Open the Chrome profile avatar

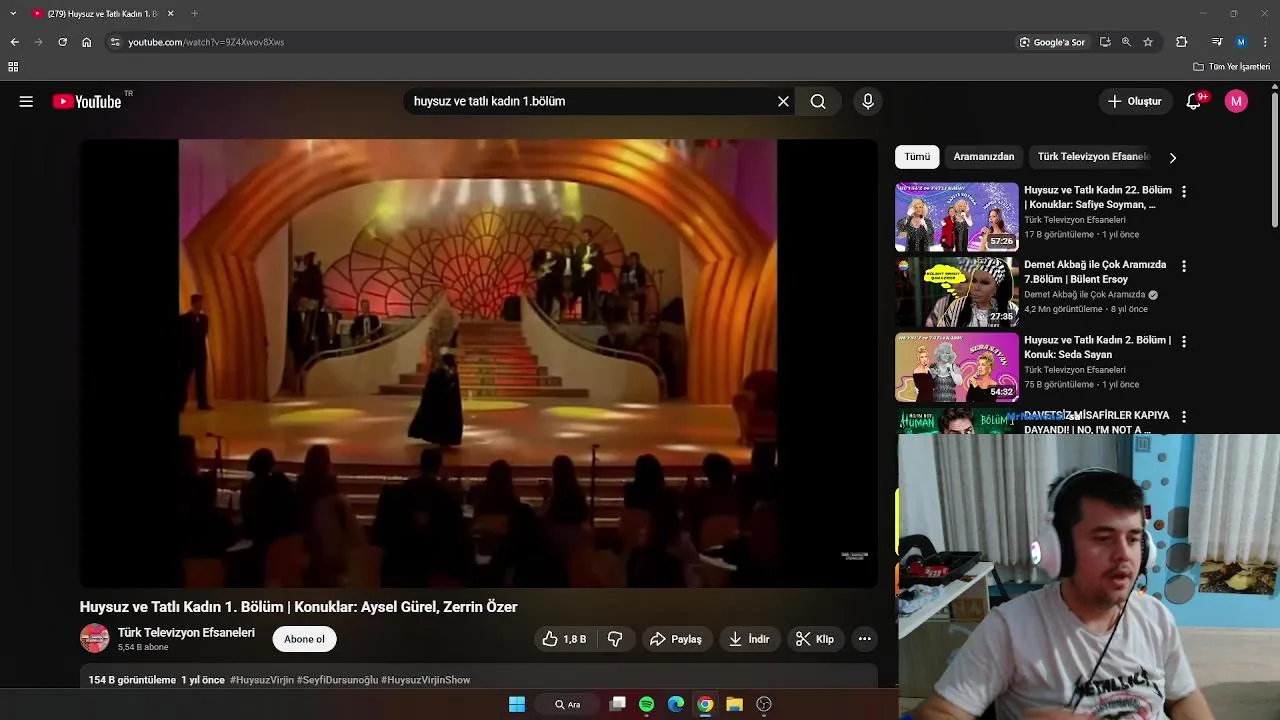pos(1241,42)
